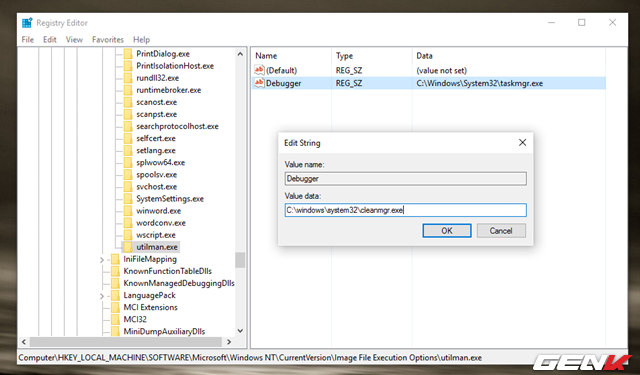
Task: Select the (Default) string value icon
Action: [x=259, y=70]
